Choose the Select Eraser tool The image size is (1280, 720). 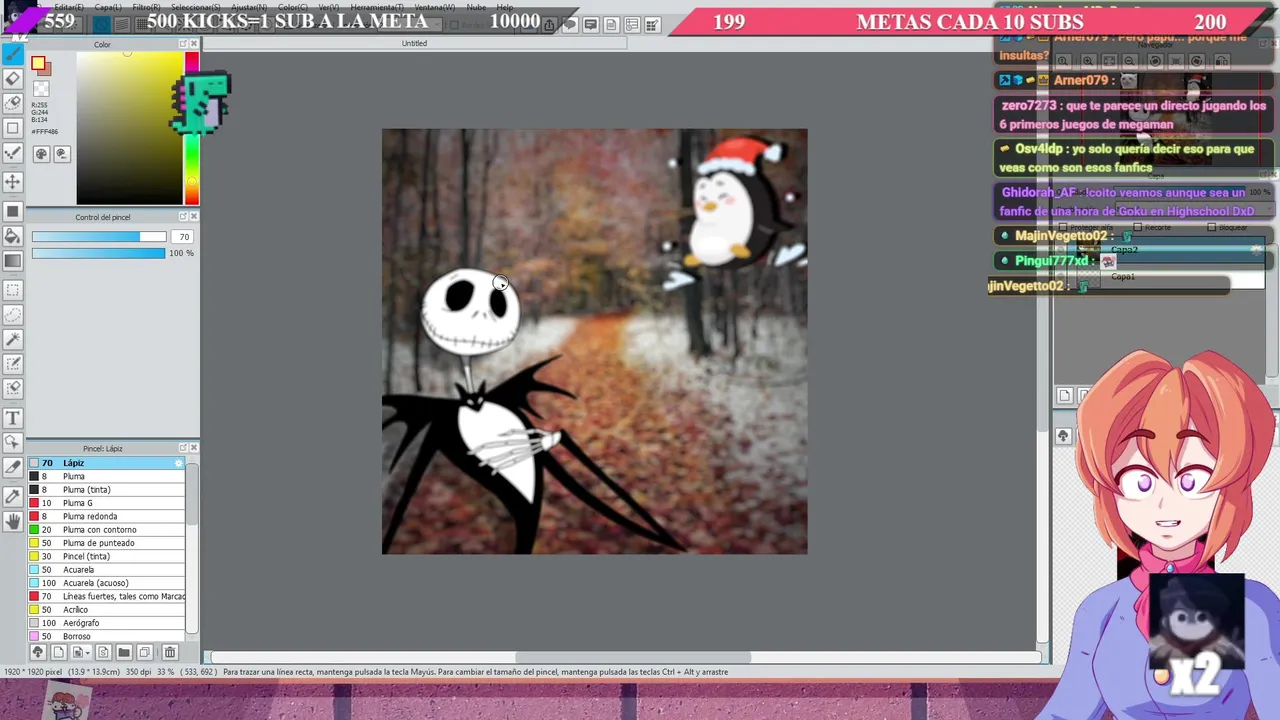(x=13, y=389)
